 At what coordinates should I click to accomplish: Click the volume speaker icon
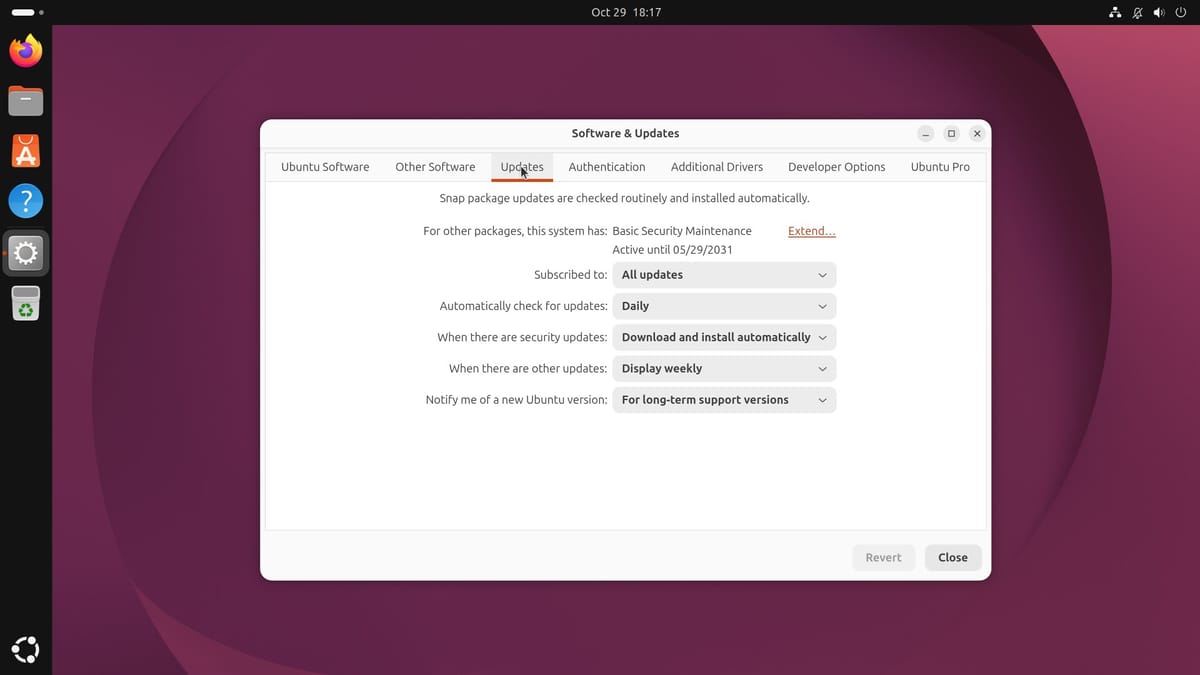pos(1159,12)
